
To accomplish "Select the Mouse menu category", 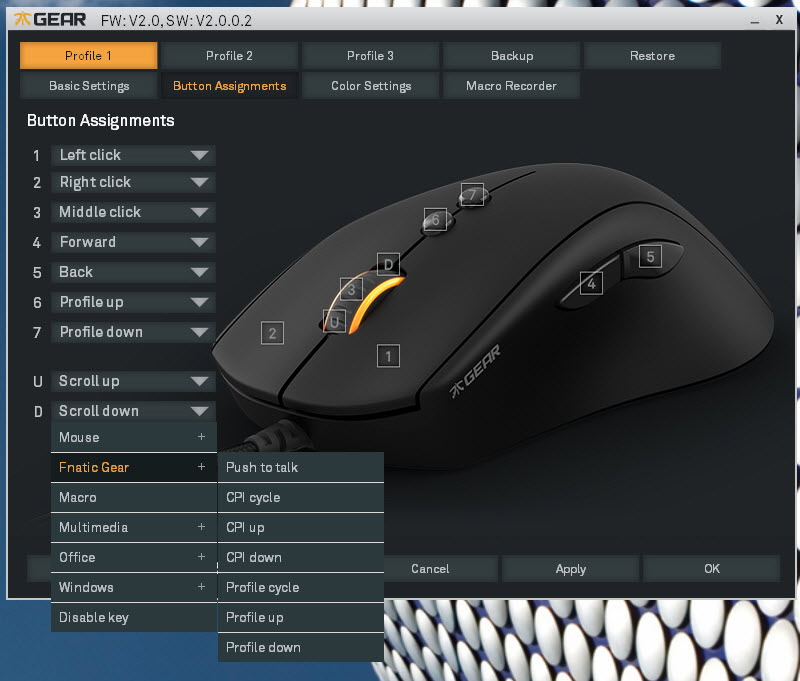I will click(x=134, y=437).
